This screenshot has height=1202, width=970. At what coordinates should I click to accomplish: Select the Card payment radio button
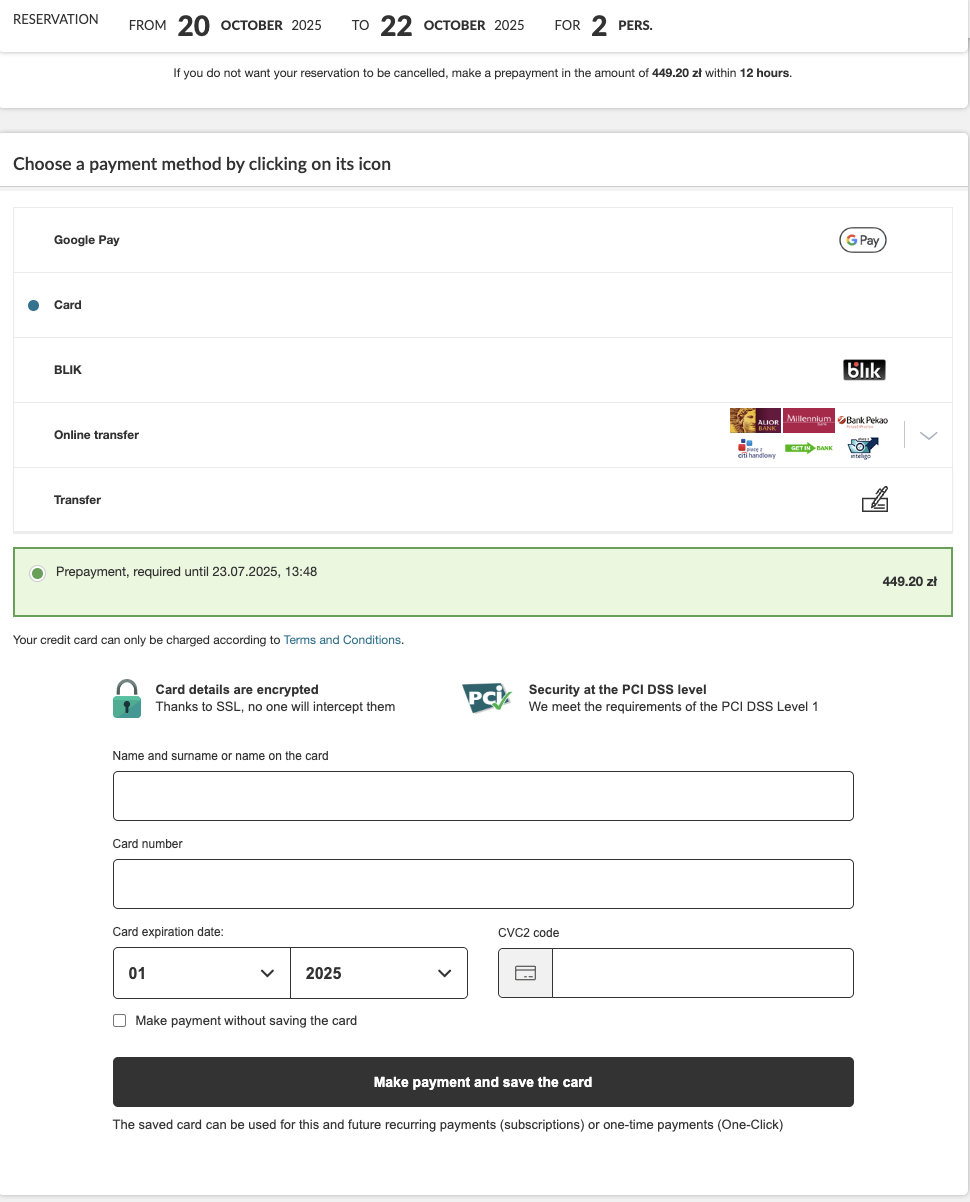34,305
